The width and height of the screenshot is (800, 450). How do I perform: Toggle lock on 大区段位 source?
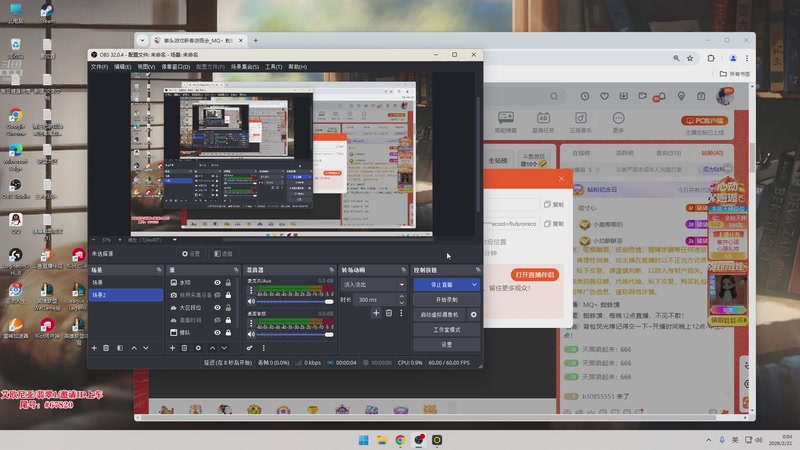tap(229, 308)
